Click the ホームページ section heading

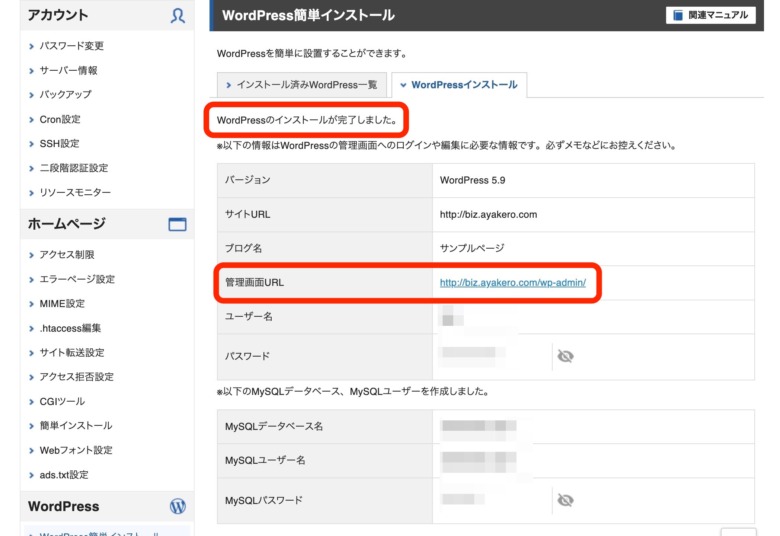coord(67,224)
